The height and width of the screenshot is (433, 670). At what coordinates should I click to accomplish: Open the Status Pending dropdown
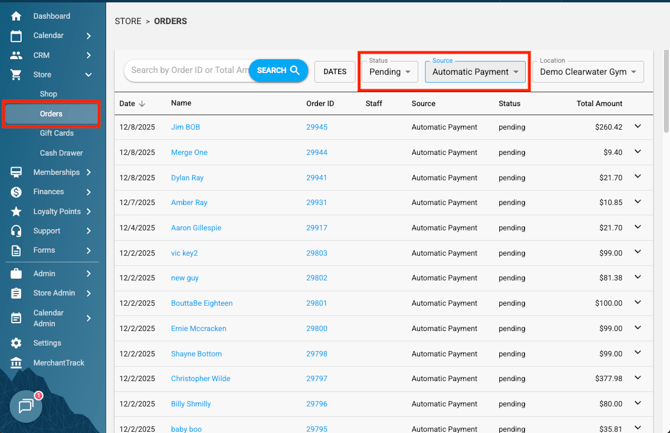(x=390, y=72)
